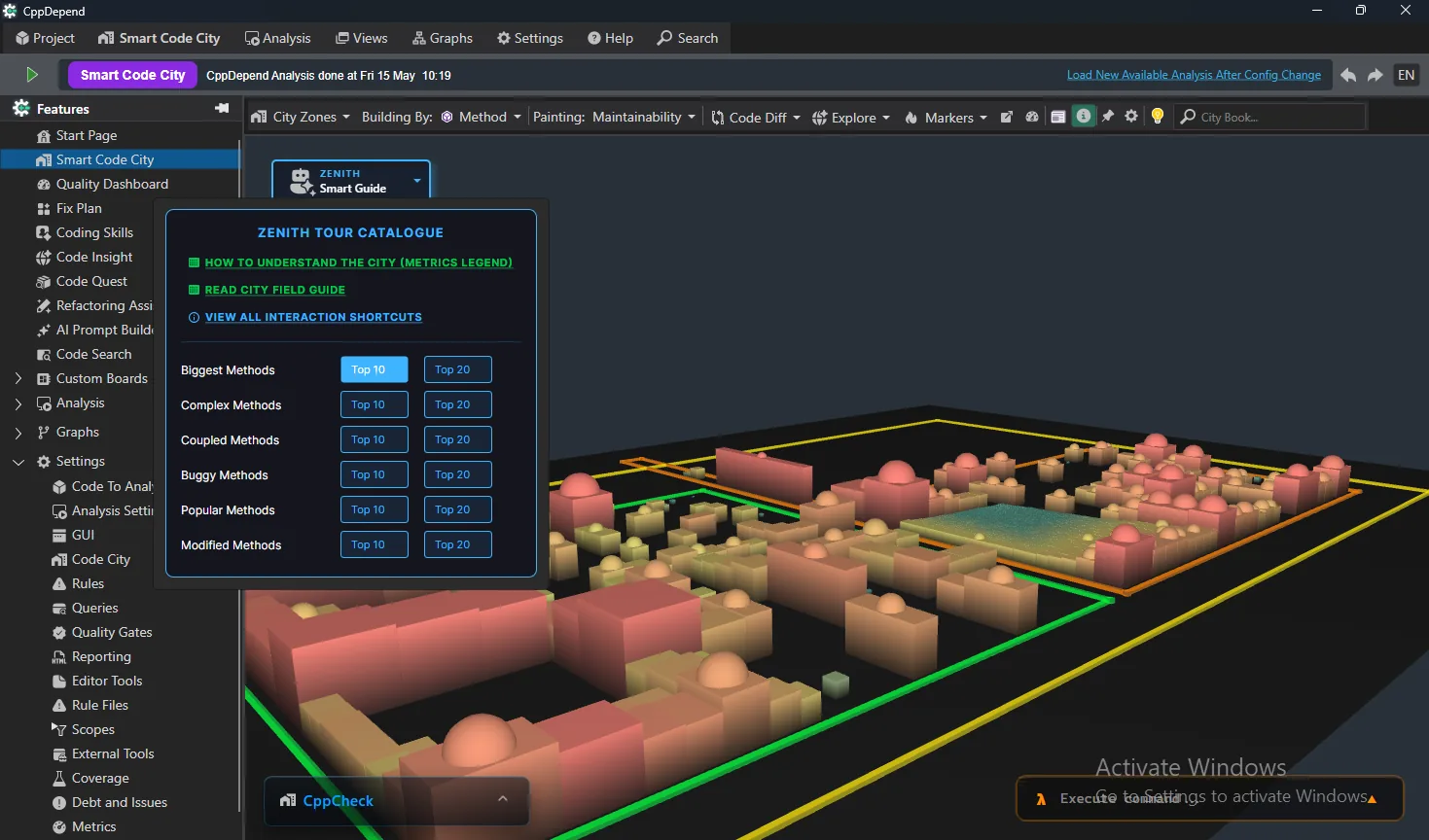Open How To Understand The City link
The image size is (1429, 840).
click(x=358, y=262)
